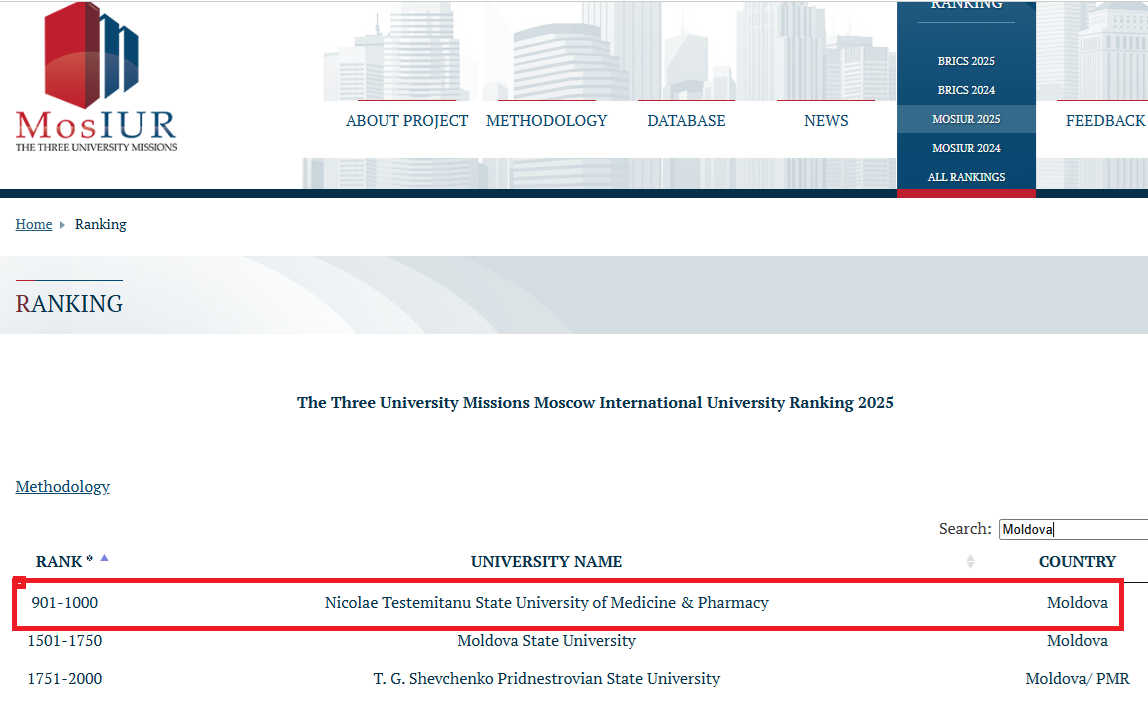Image resolution: width=1148 pixels, height=713 pixels.
Task: Select the Moldova State University row
Action: click(x=546, y=641)
